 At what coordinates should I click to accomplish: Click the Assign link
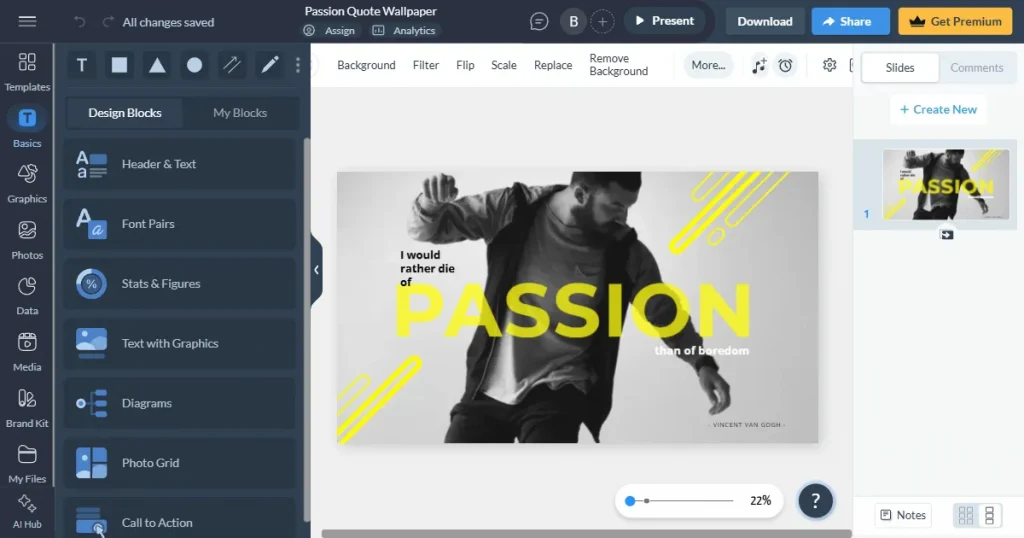click(x=330, y=31)
